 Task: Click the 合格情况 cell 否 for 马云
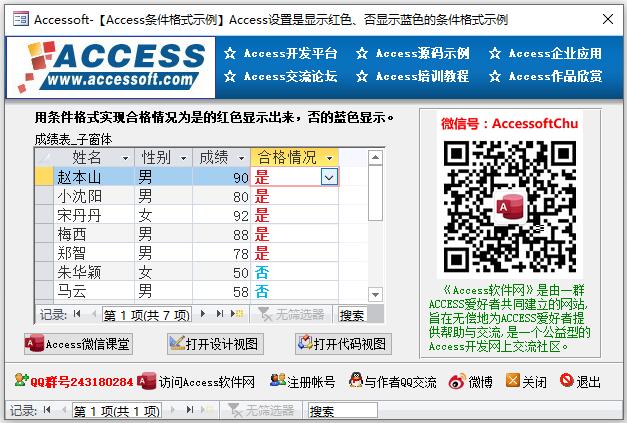(x=294, y=291)
